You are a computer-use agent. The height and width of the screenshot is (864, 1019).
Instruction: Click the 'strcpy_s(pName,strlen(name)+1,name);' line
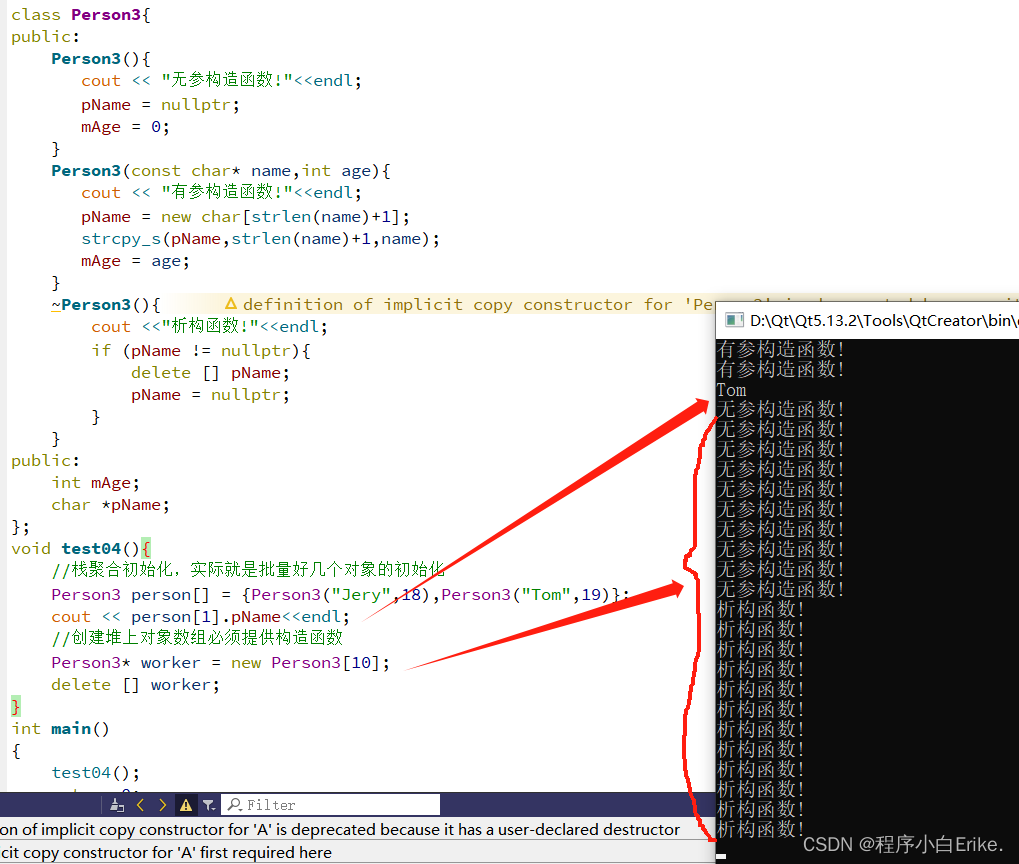(260, 239)
